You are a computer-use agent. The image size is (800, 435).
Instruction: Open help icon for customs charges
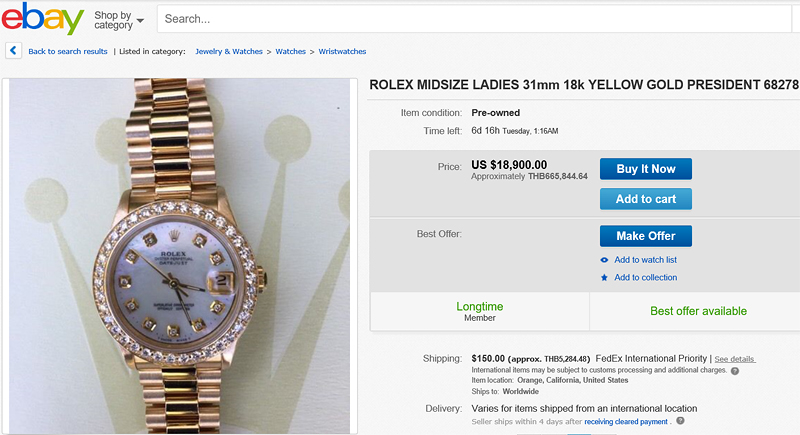click(735, 370)
